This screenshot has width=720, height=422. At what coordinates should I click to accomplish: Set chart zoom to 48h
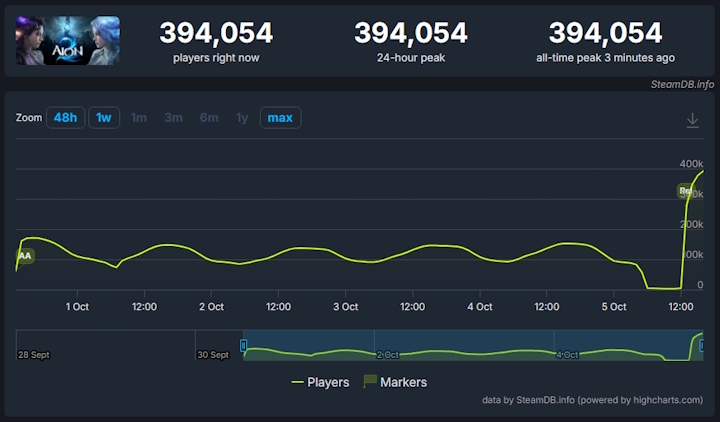(x=65, y=118)
